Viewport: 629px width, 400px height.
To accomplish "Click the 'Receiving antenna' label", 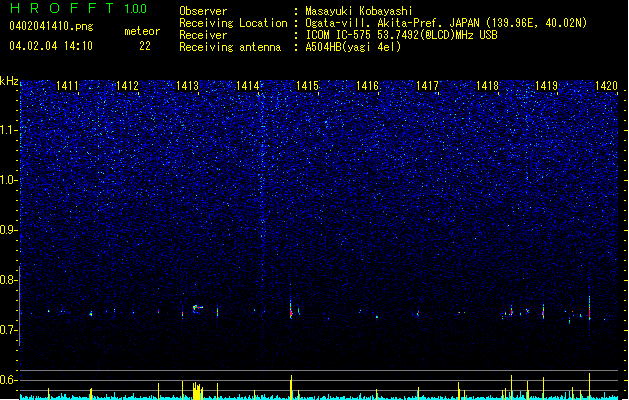I will [x=230, y=47].
